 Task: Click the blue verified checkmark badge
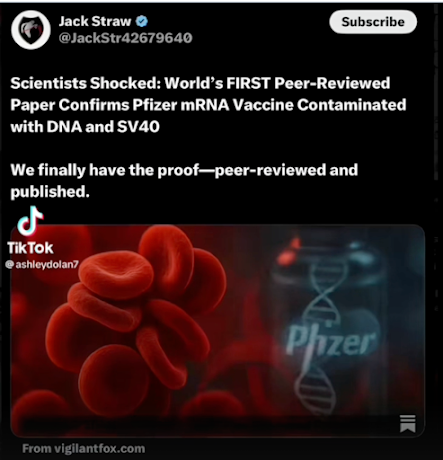click(x=142, y=22)
